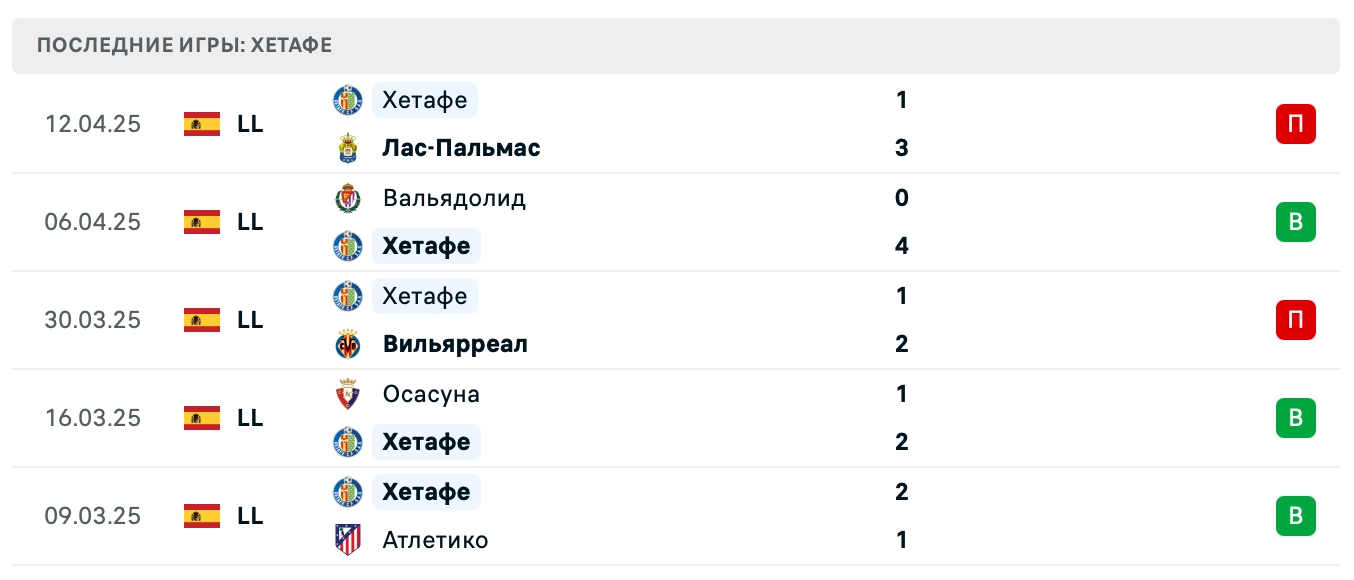Click the Последние игры: Хетафе header
The width and height of the screenshot is (1354, 580).
pyautogui.click(x=185, y=45)
